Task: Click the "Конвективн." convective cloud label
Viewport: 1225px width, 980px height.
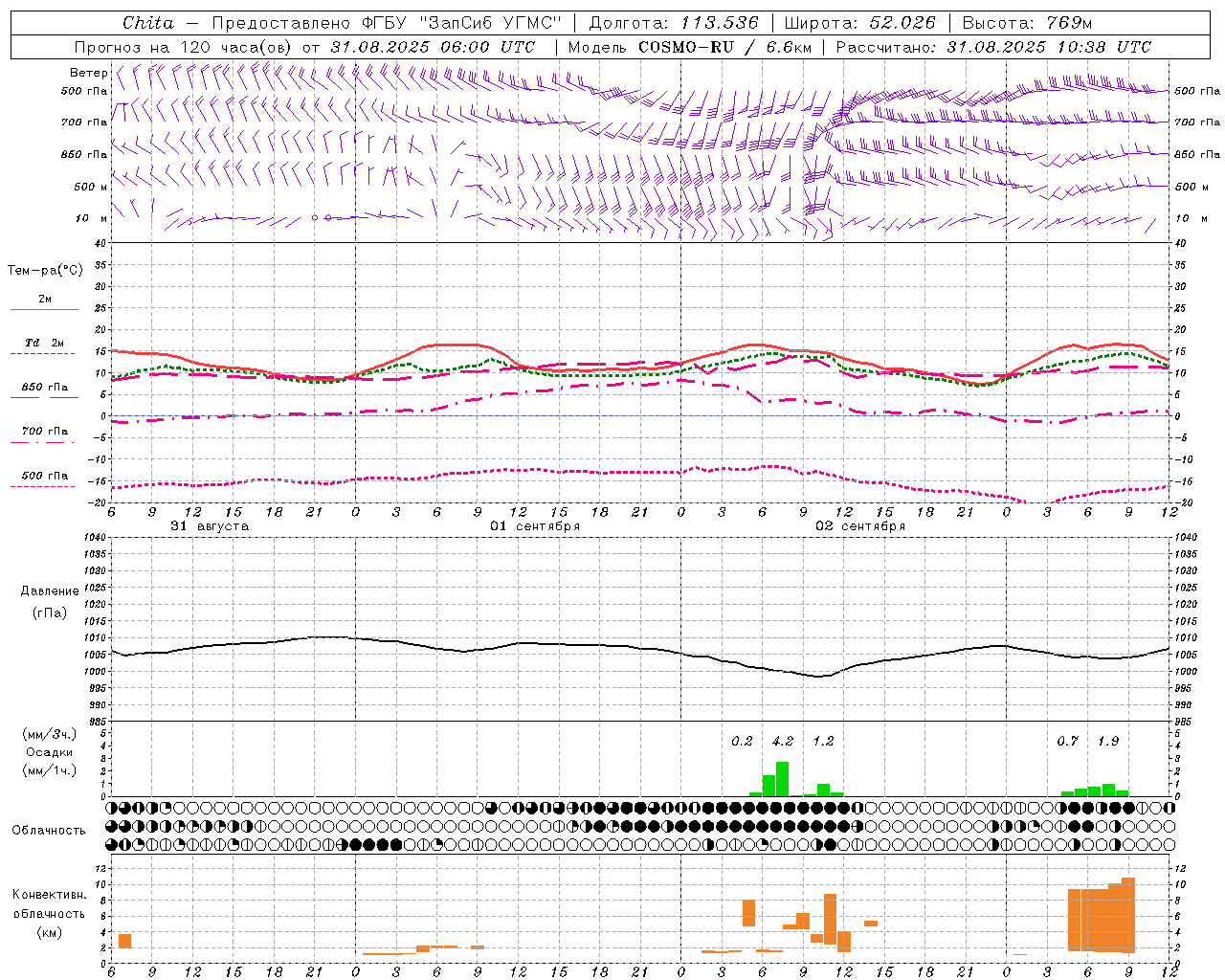Action: [49, 895]
